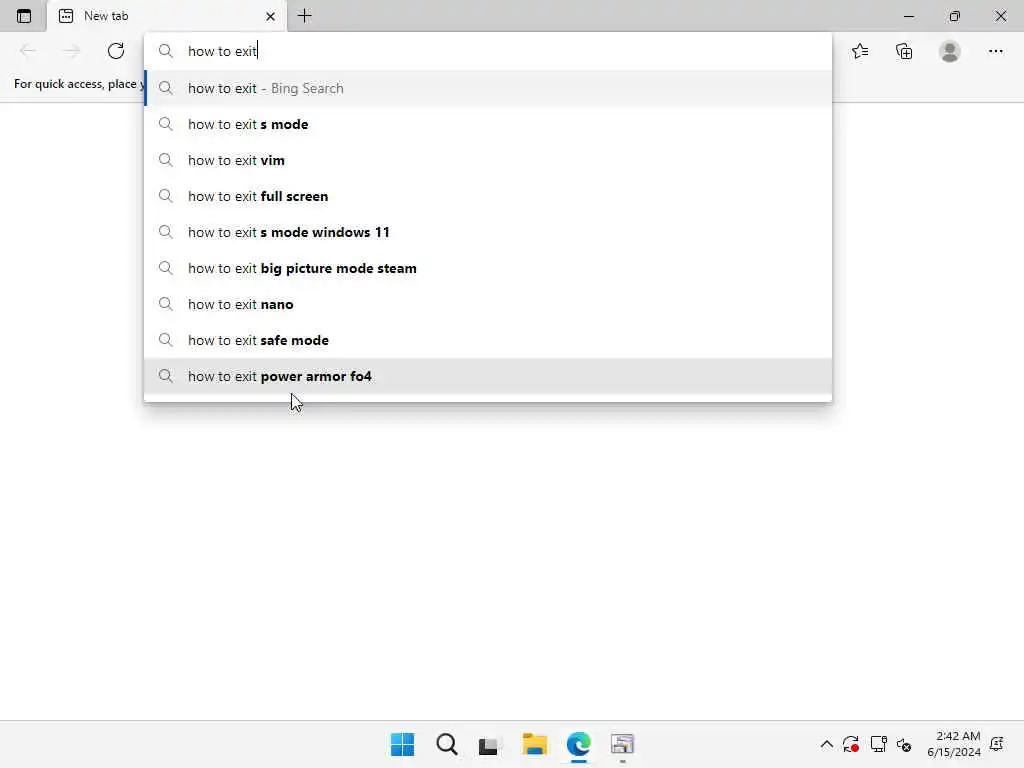
Task: Pick suggestion 'how to exit full screen'
Action: [488, 196]
